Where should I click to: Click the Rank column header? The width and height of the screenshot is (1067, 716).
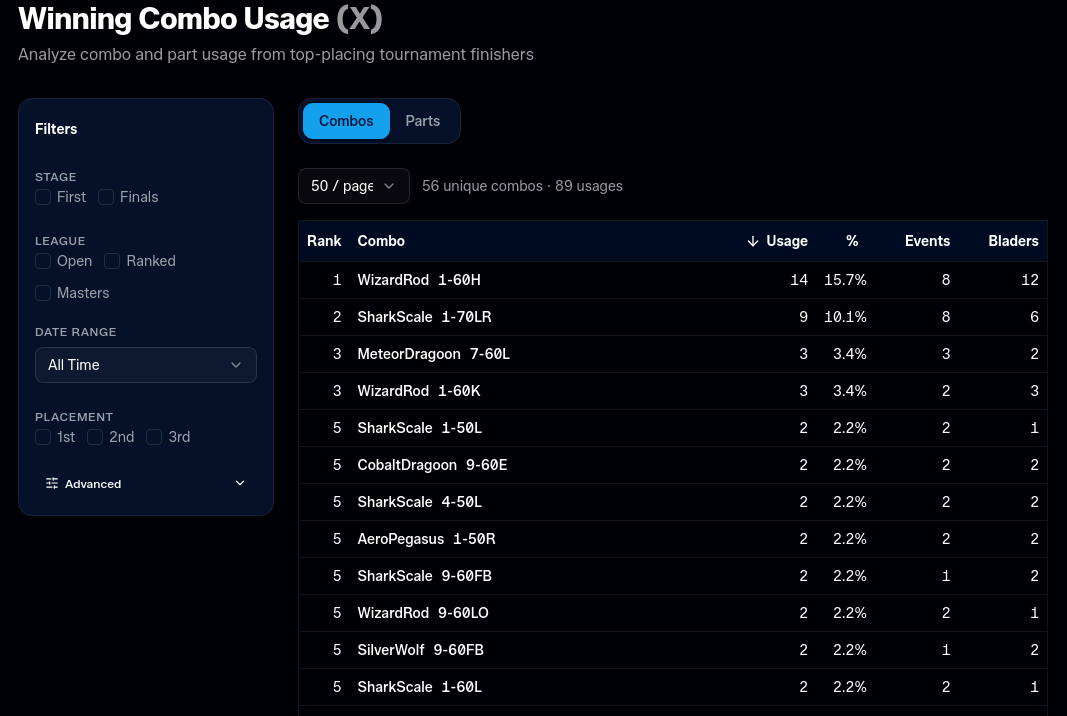click(324, 241)
